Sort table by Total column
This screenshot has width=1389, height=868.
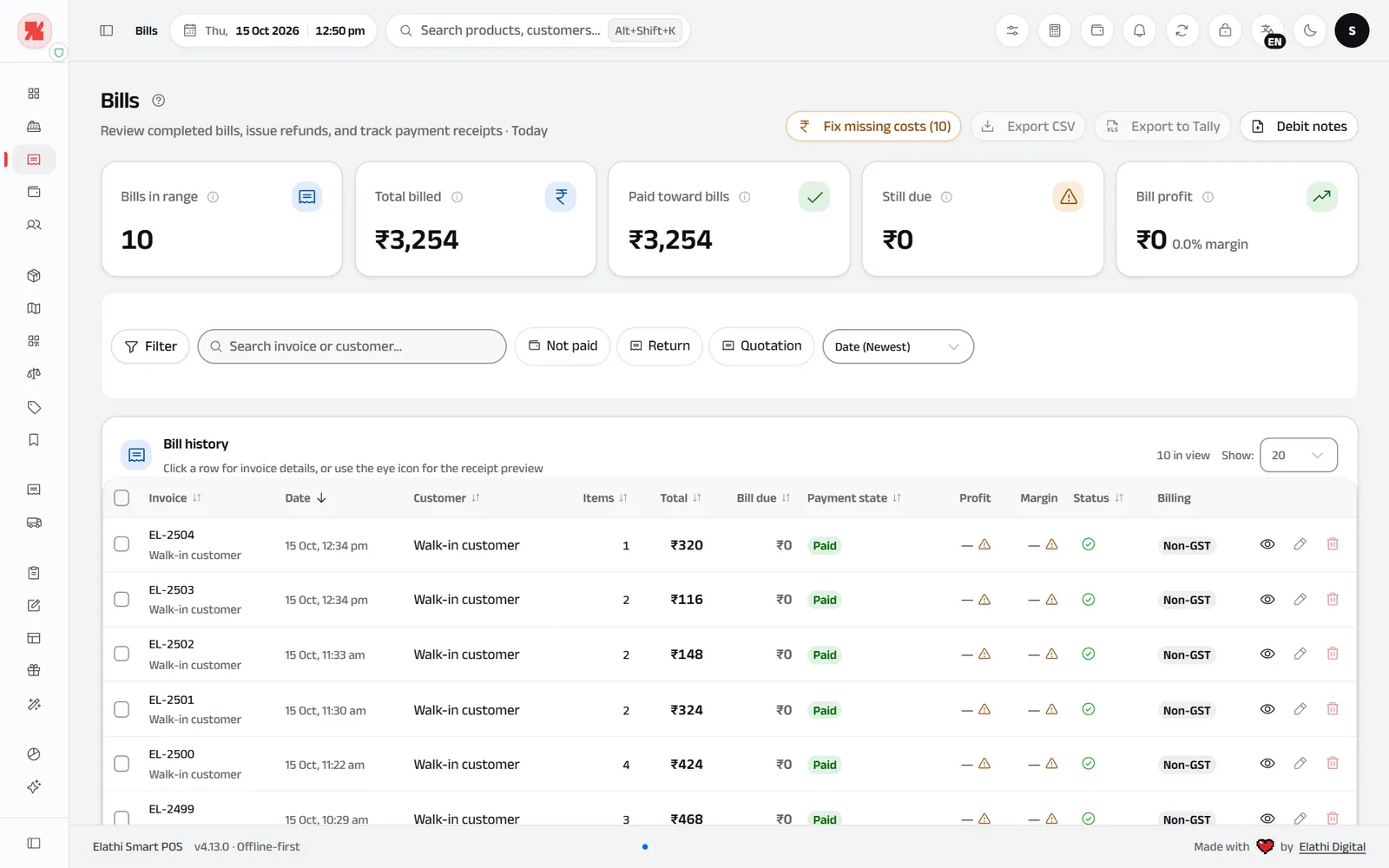[681, 498]
